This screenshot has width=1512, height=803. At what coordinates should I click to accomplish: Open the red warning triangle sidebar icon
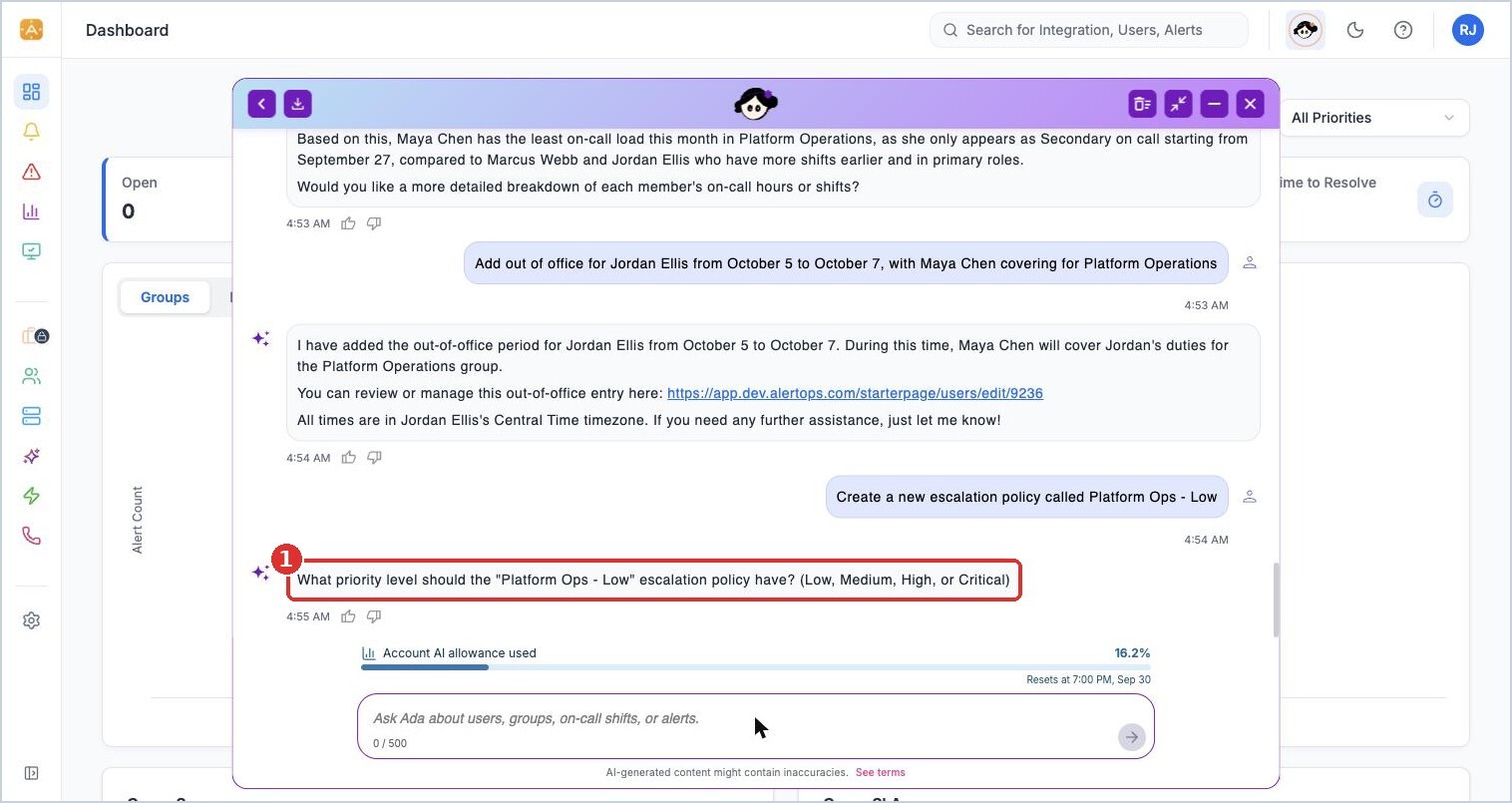tap(31, 172)
